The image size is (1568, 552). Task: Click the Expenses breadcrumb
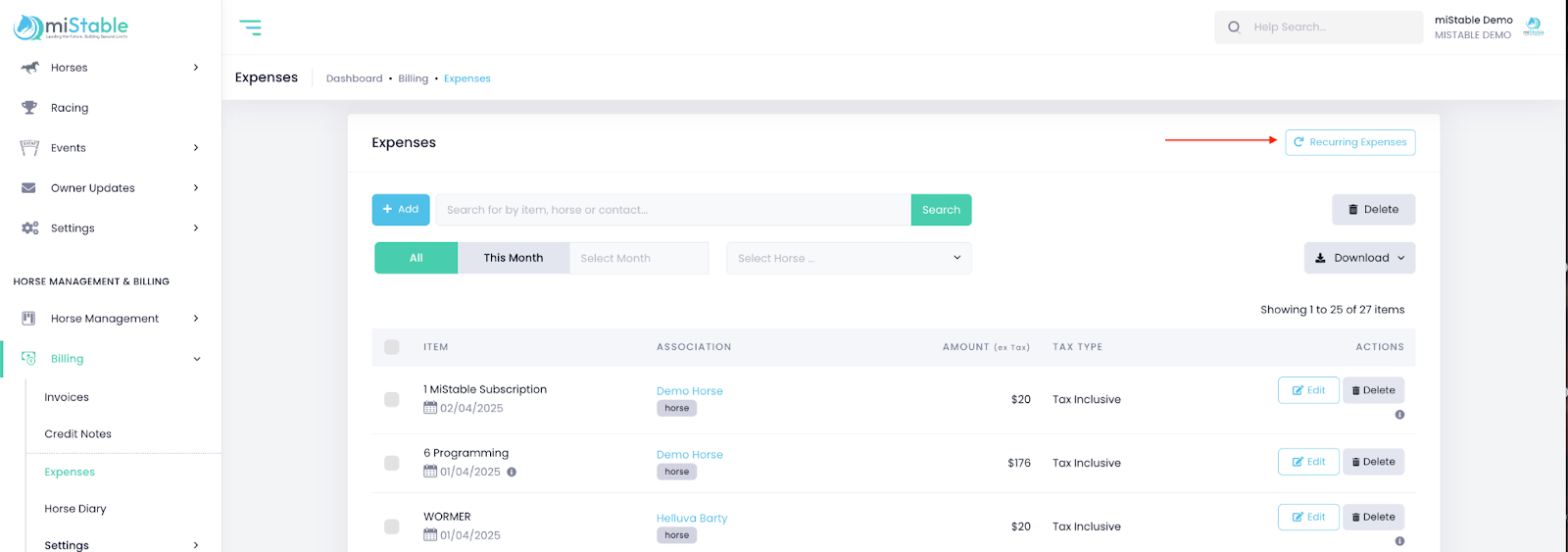coord(467,78)
